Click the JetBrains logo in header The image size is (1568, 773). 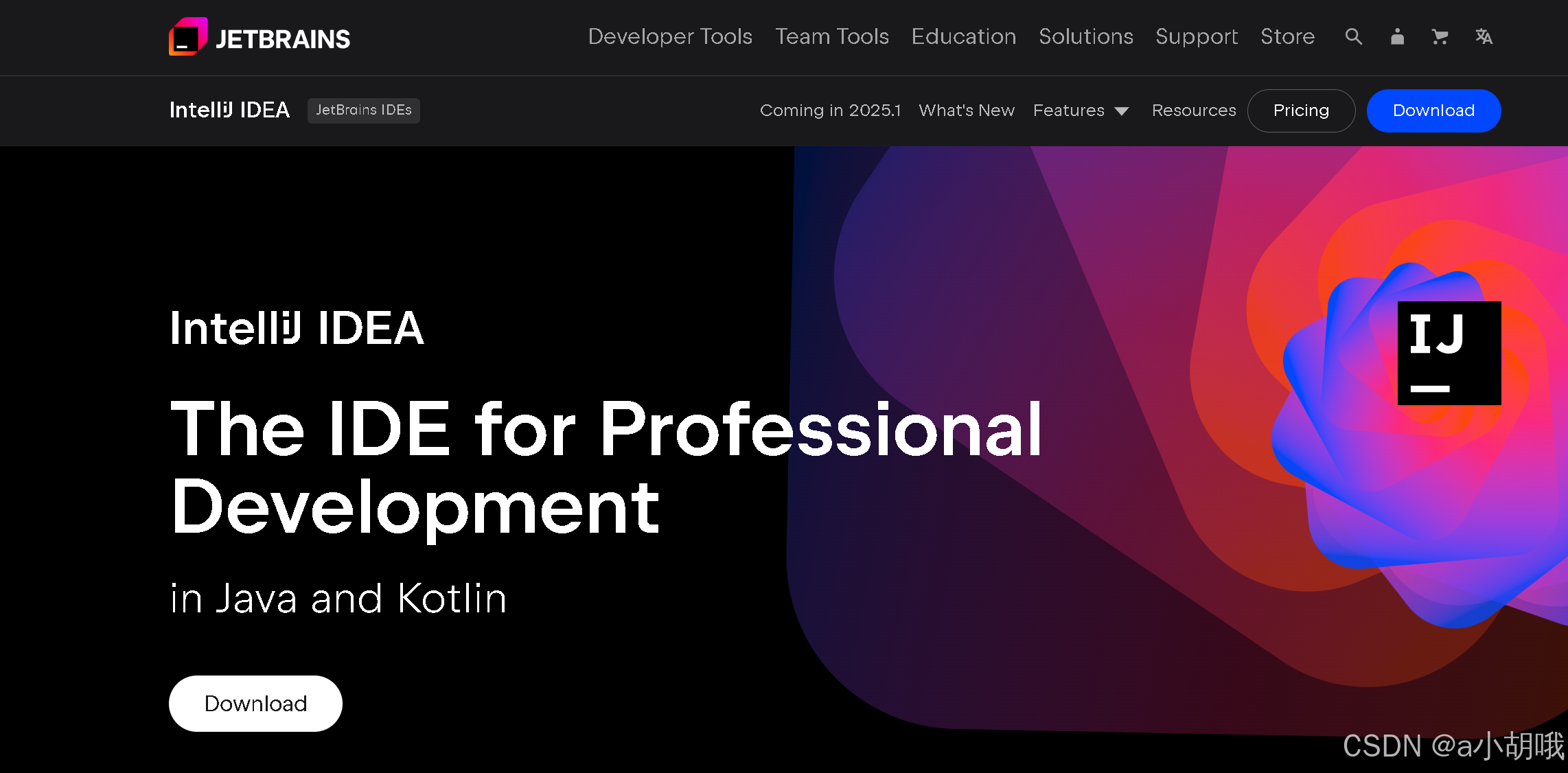[260, 37]
